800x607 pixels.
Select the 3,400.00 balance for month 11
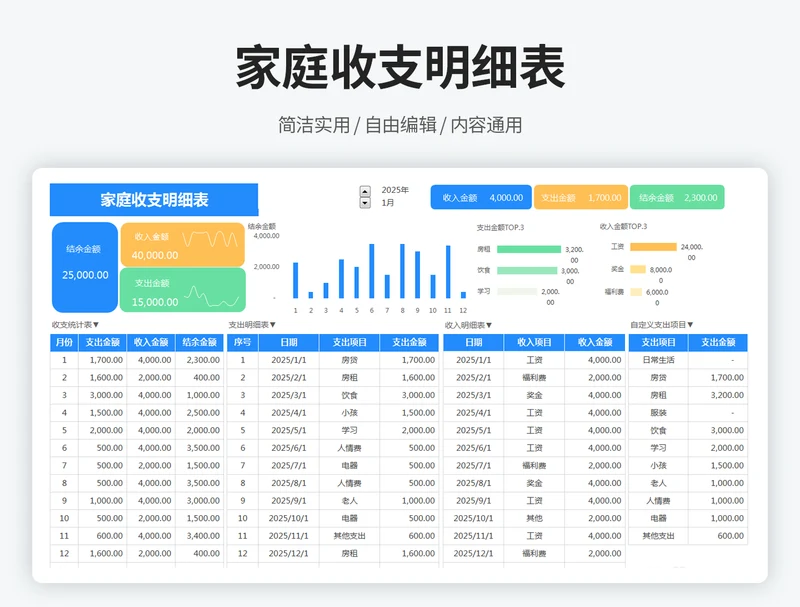coord(199,536)
